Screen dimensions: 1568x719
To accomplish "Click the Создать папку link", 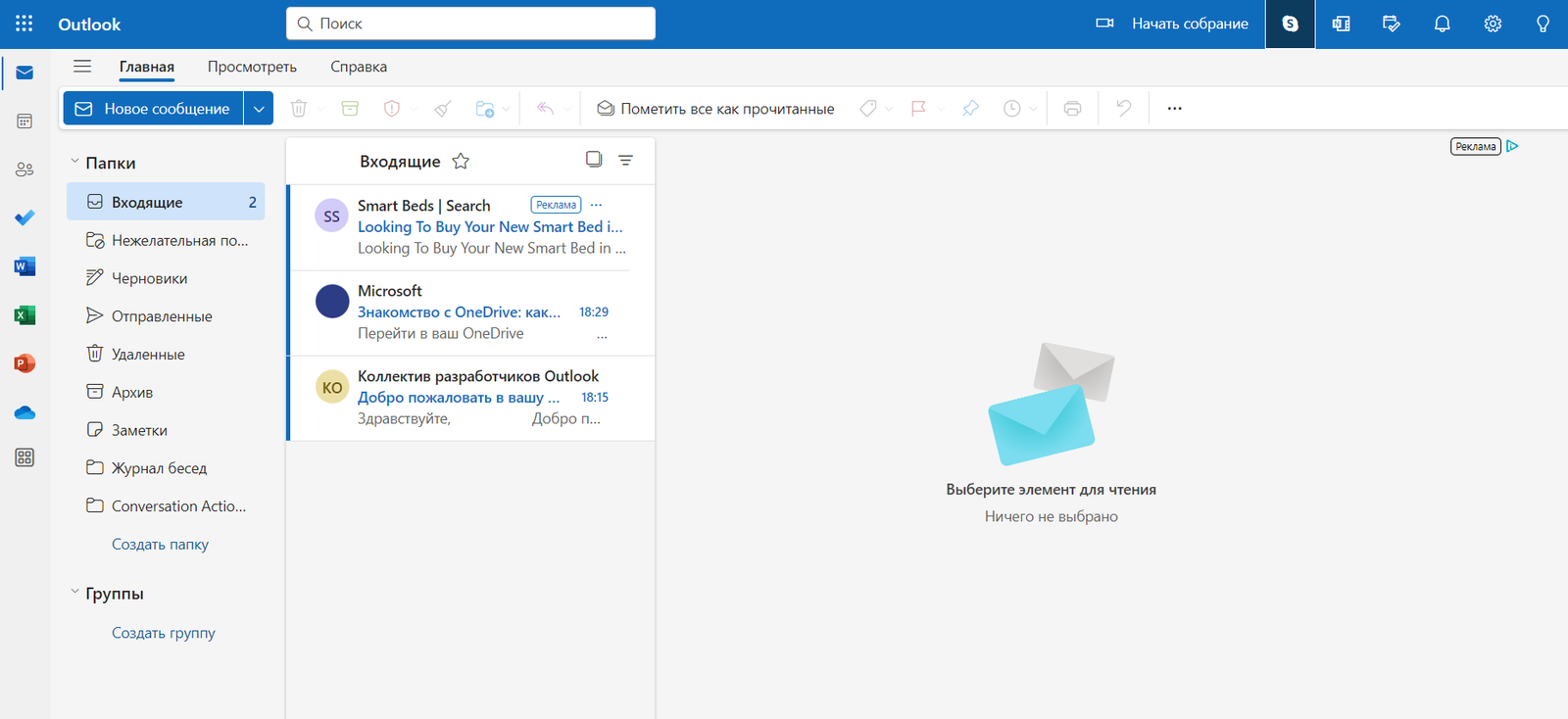I will coord(160,545).
